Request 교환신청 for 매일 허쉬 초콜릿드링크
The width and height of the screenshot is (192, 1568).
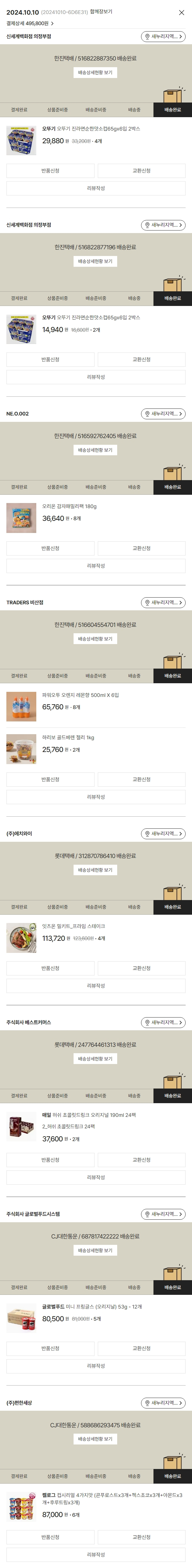[141, 1160]
